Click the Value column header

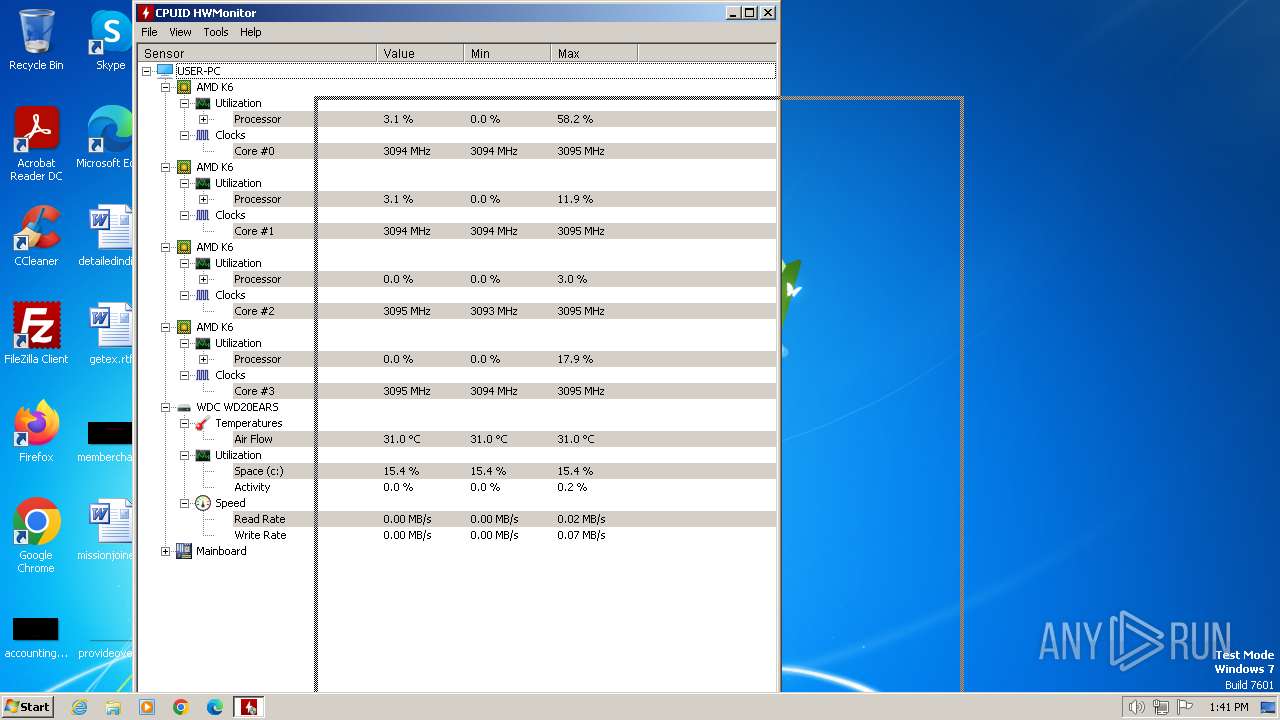[x=420, y=53]
